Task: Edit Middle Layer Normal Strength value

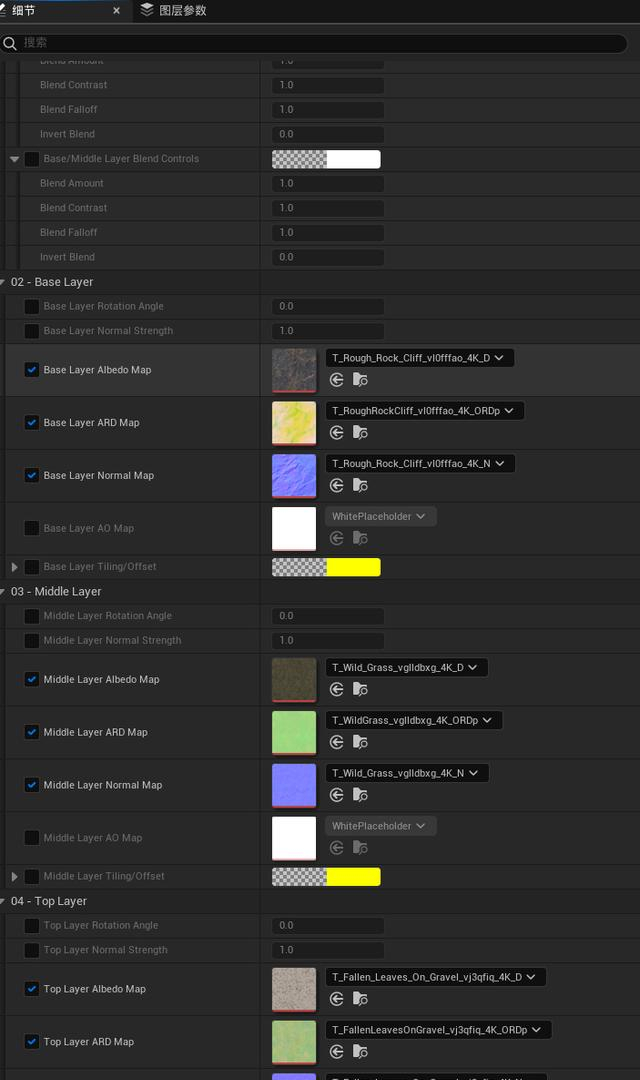Action: point(328,641)
